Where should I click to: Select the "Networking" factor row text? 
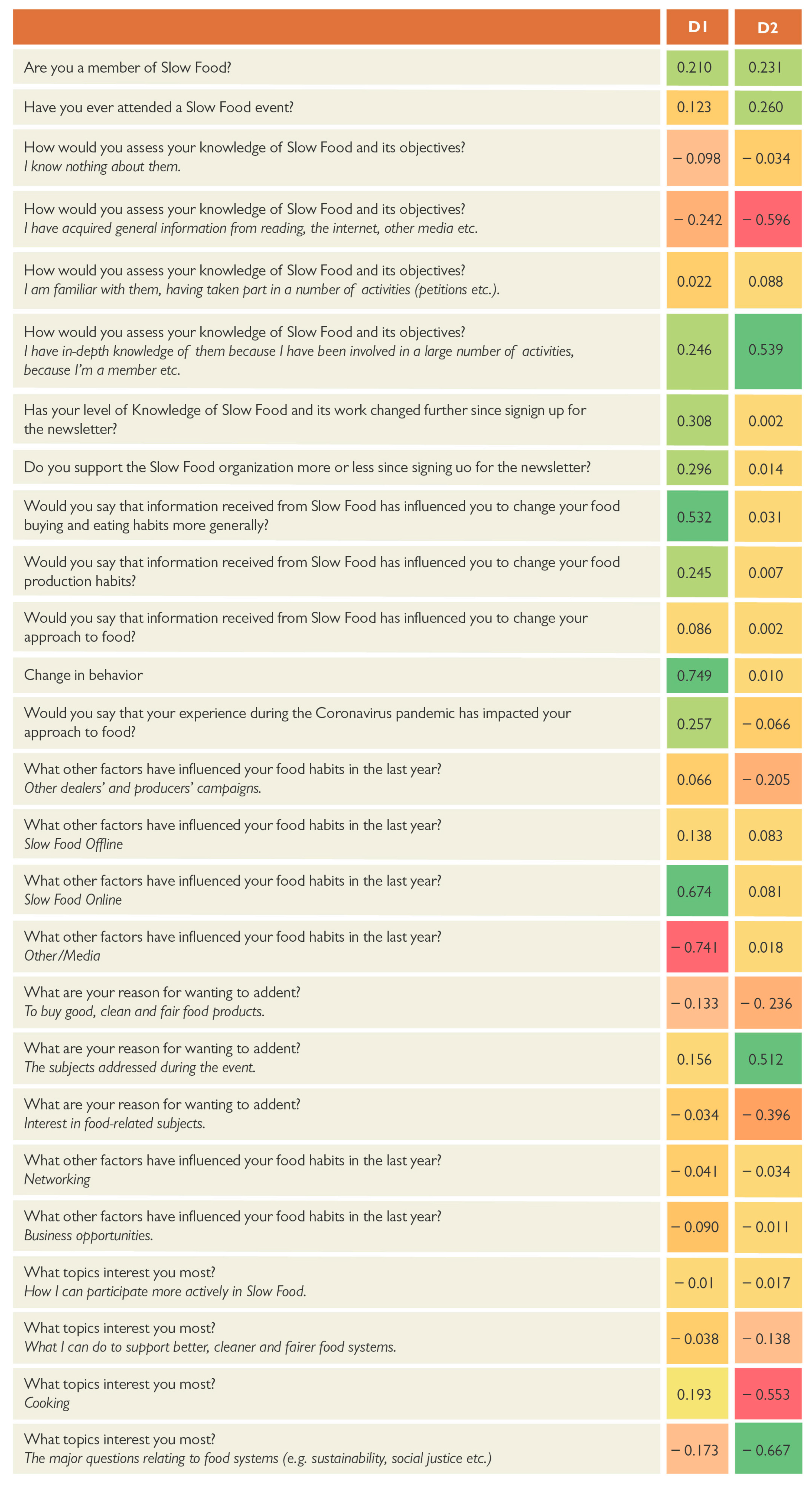click(58, 1179)
